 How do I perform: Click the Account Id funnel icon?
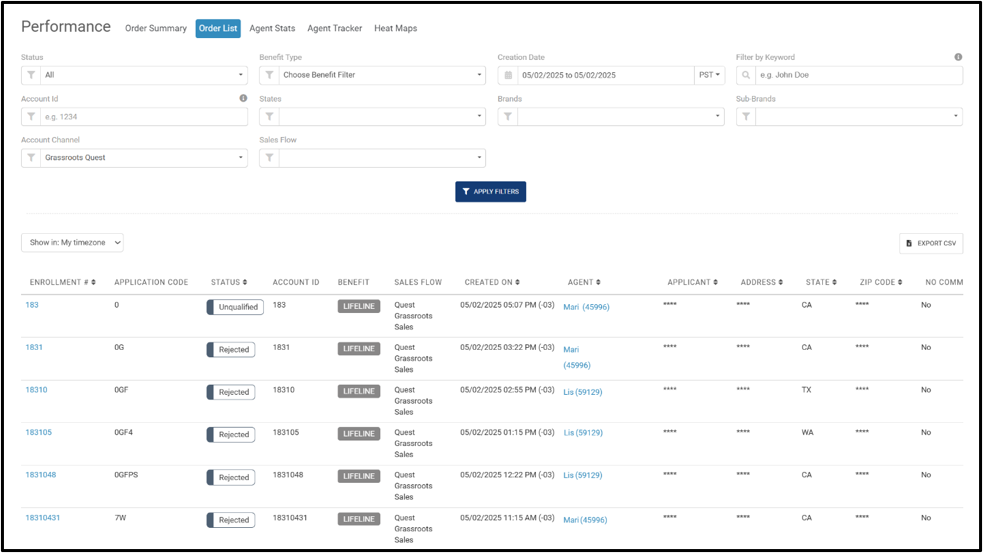tap(31, 117)
